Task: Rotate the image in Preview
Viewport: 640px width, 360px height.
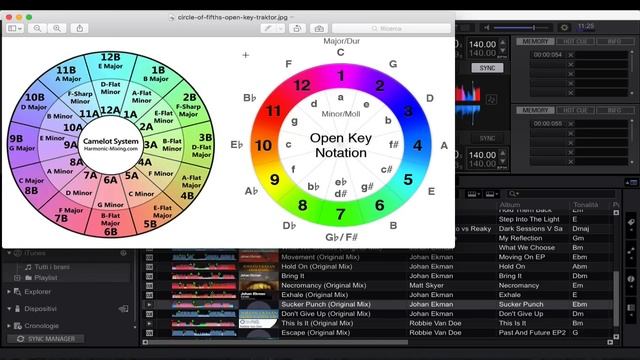Action: click(297, 29)
